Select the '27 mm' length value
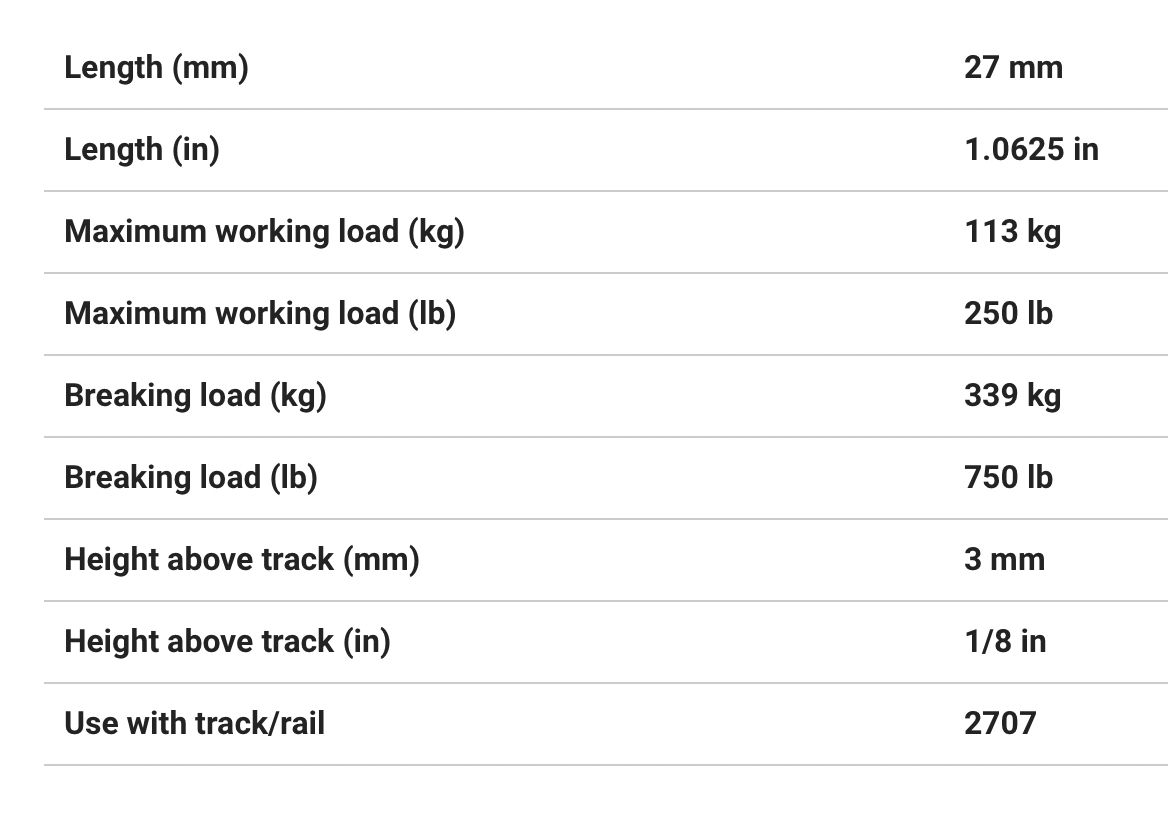1168x822 pixels. click(1013, 68)
